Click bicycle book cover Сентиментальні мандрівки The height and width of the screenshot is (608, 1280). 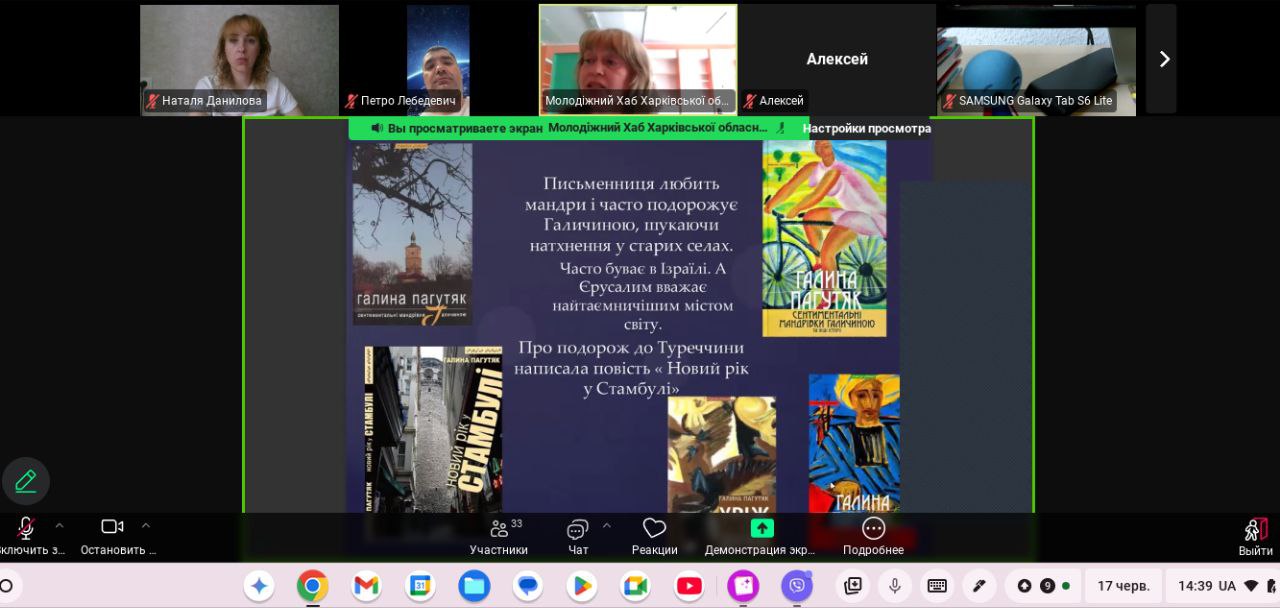click(824, 238)
